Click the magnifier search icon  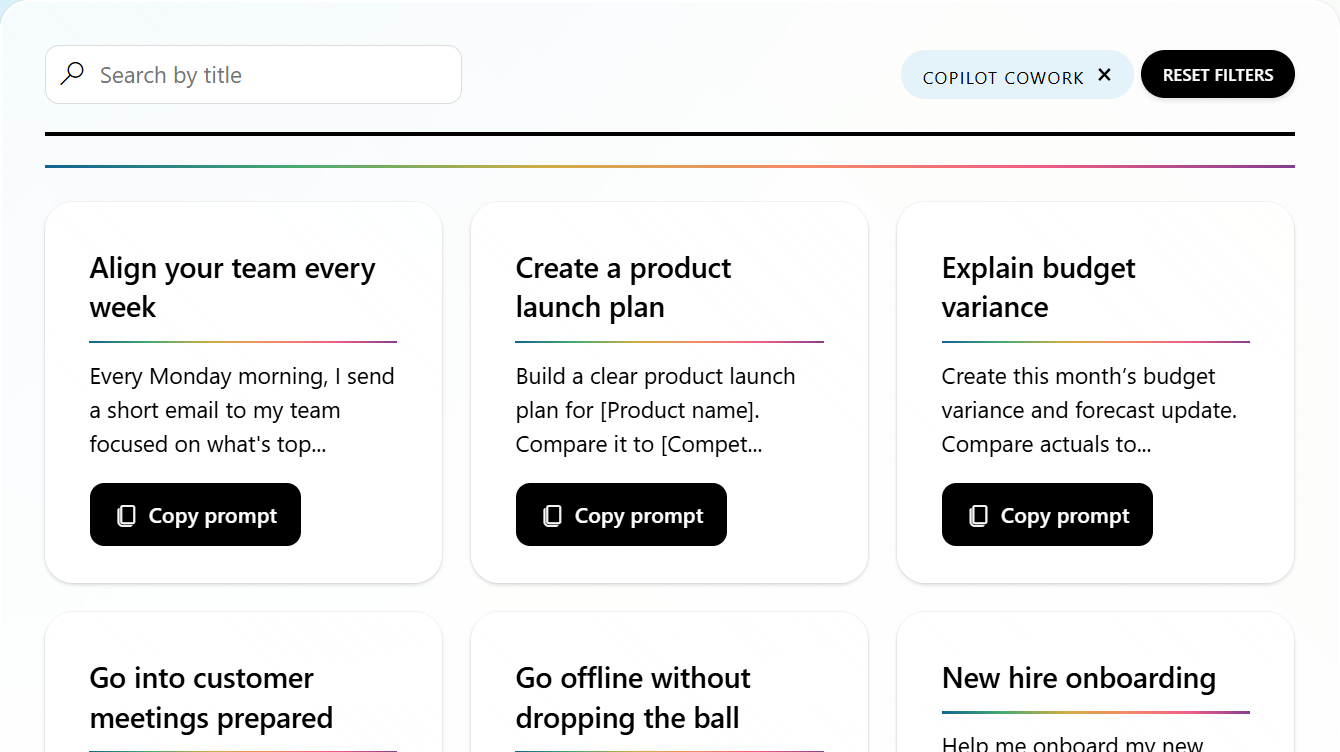pyautogui.click(x=72, y=74)
